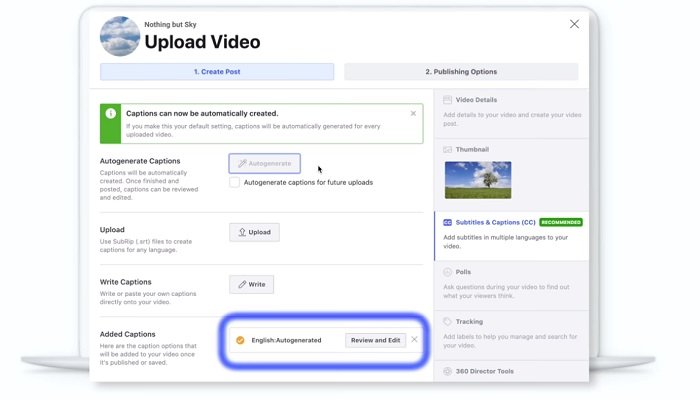Select the Create Post tab

coord(217,72)
